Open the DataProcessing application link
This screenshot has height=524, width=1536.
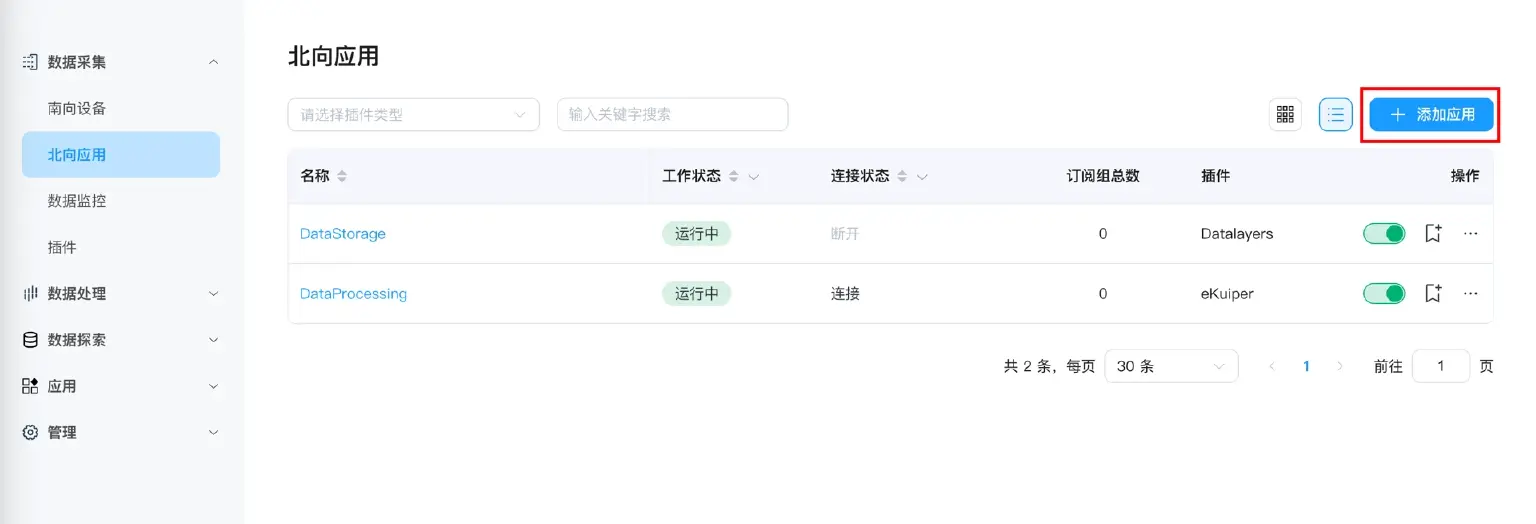click(x=353, y=294)
